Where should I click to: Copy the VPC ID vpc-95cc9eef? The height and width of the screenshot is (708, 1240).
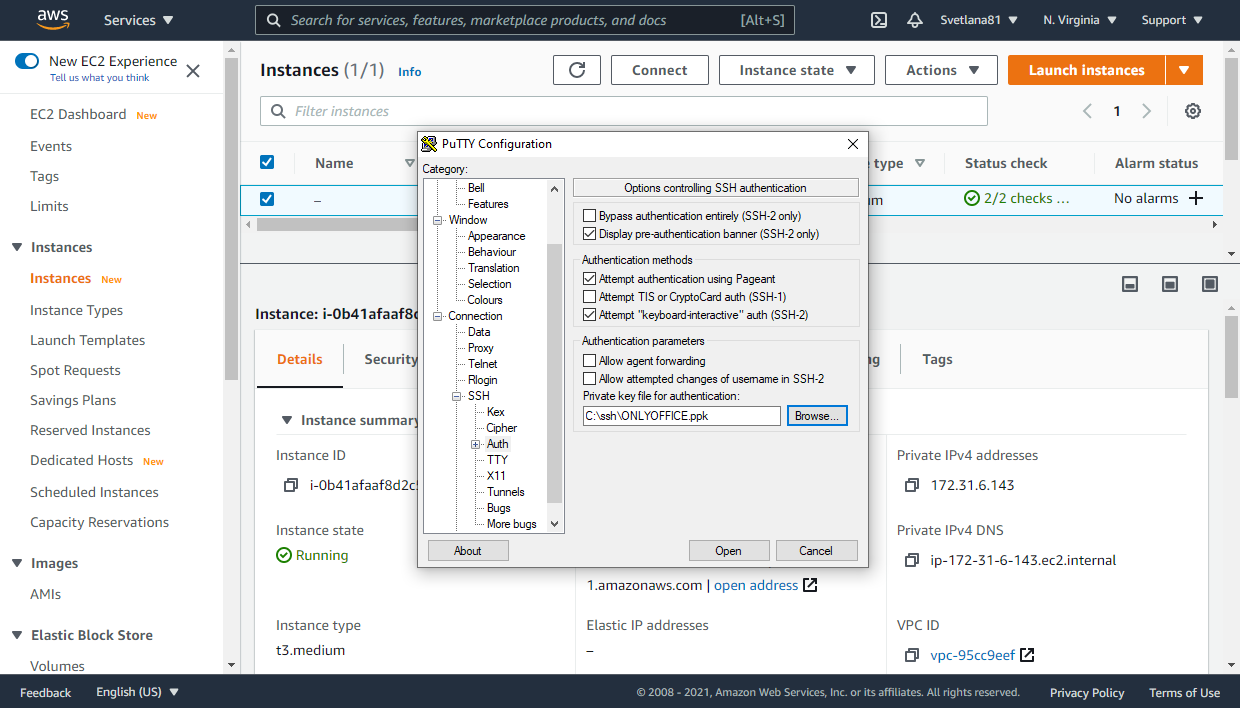click(911, 655)
